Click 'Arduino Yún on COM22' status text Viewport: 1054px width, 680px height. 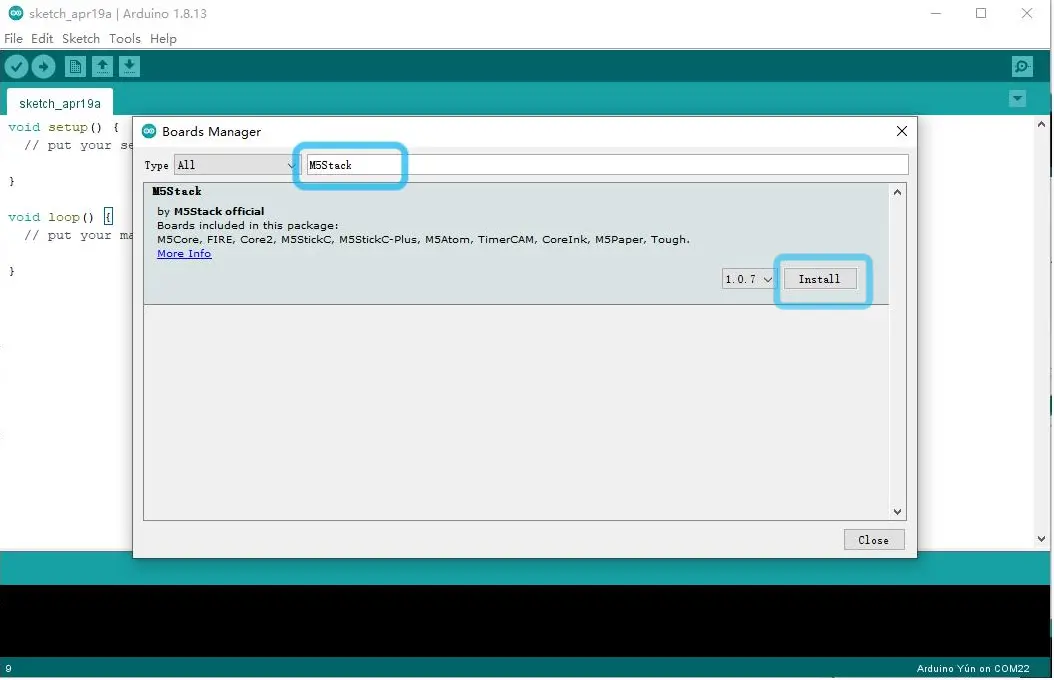(x=973, y=669)
